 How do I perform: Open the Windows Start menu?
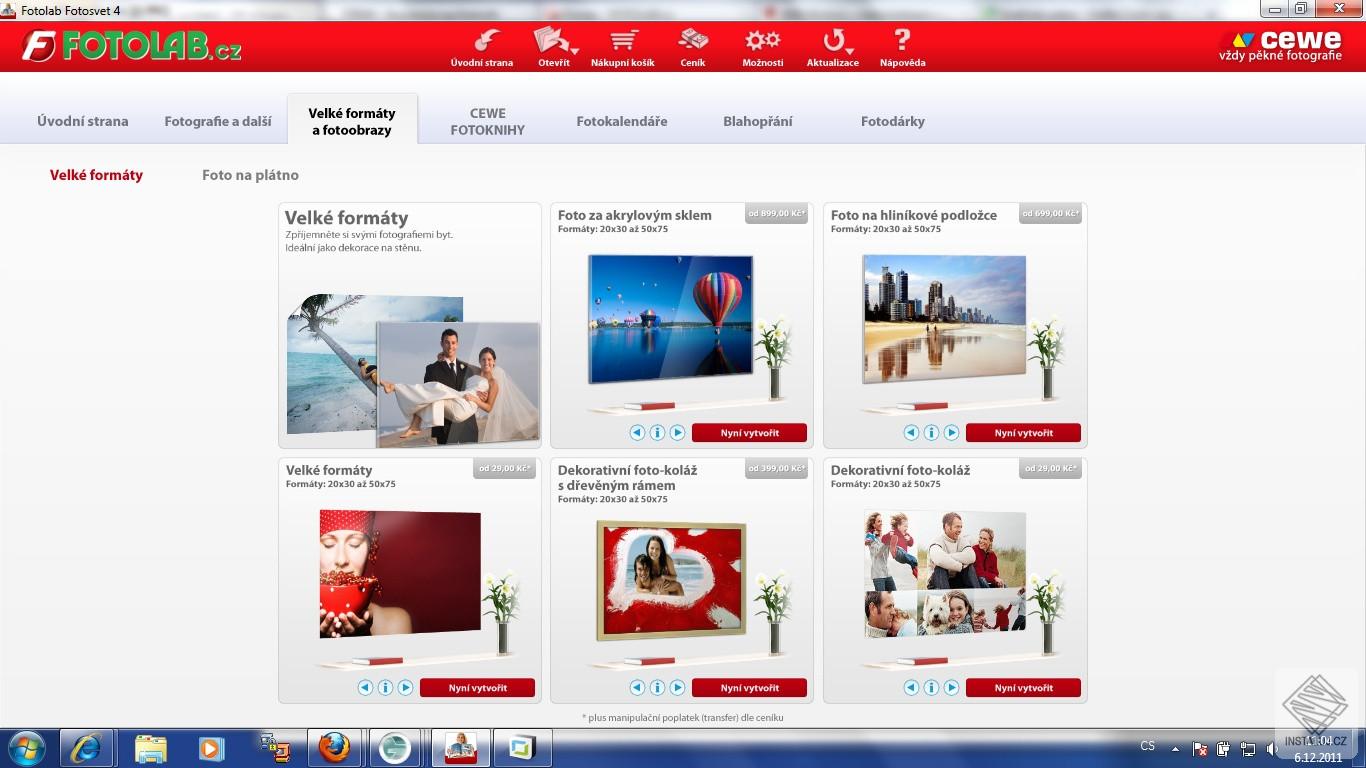pyautogui.click(x=27, y=748)
